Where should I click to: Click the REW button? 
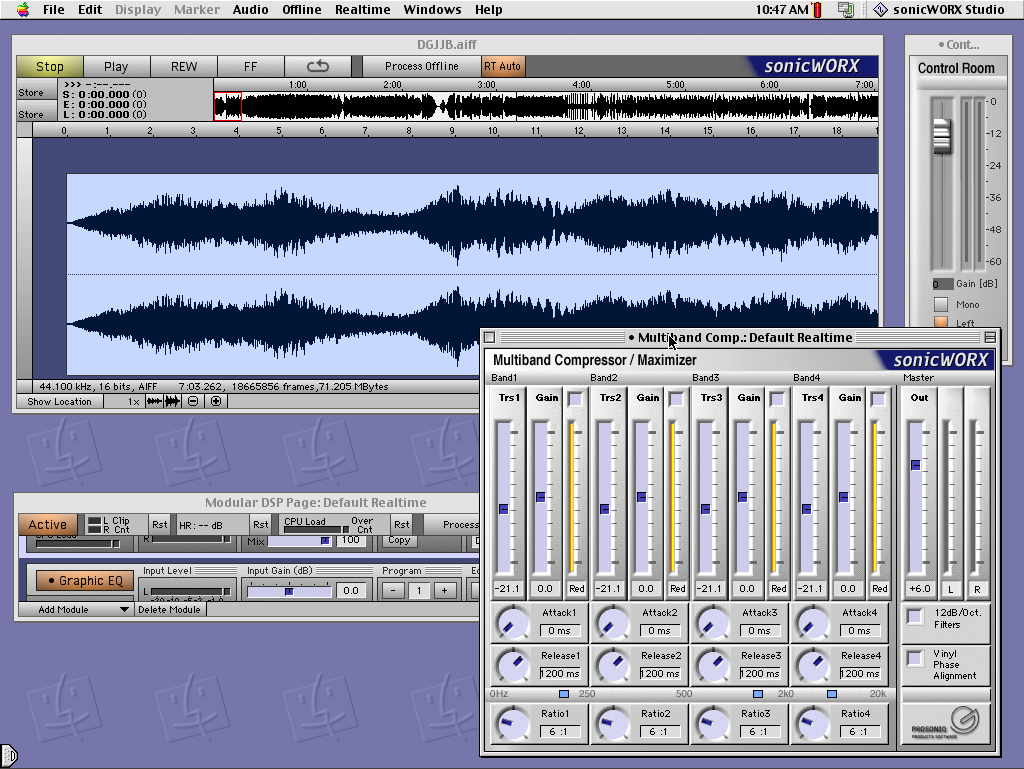[184, 66]
